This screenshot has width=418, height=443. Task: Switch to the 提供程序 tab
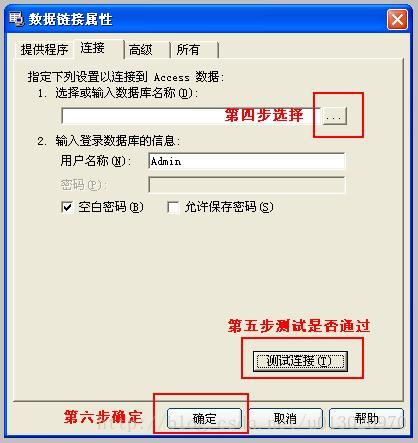[x=44, y=50]
